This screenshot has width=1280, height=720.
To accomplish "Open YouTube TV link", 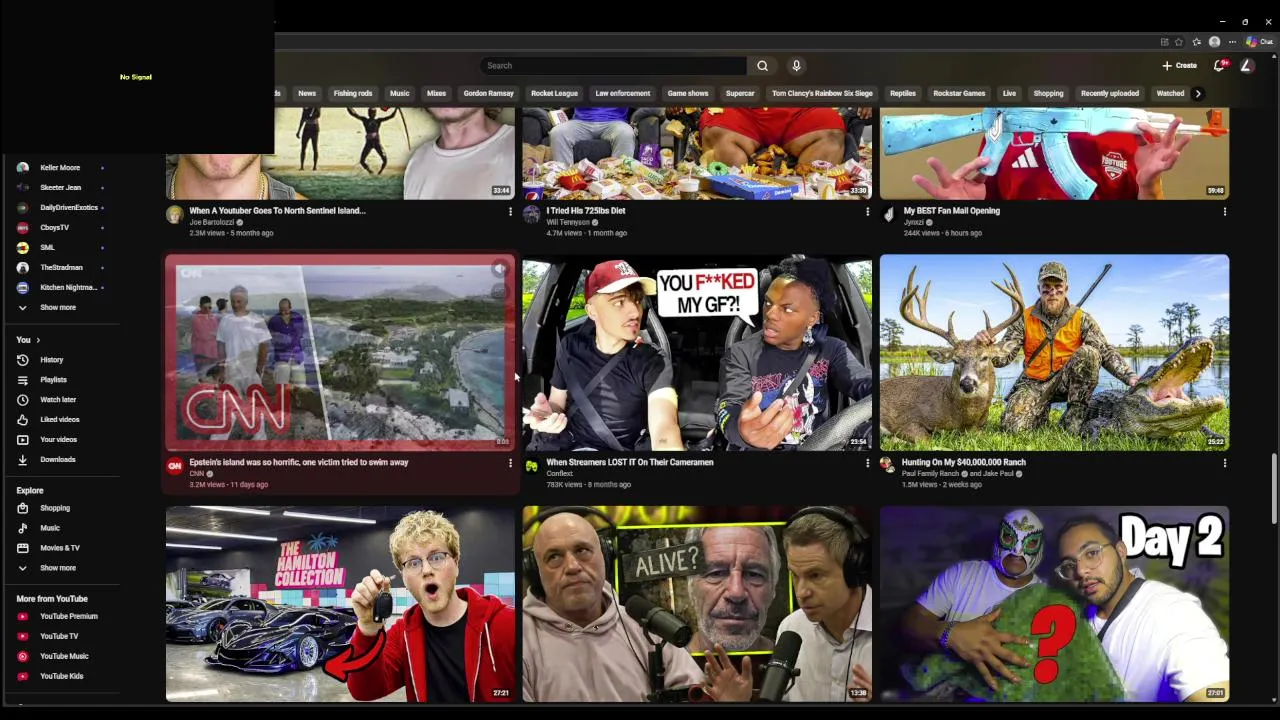I will [x=60, y=637].
